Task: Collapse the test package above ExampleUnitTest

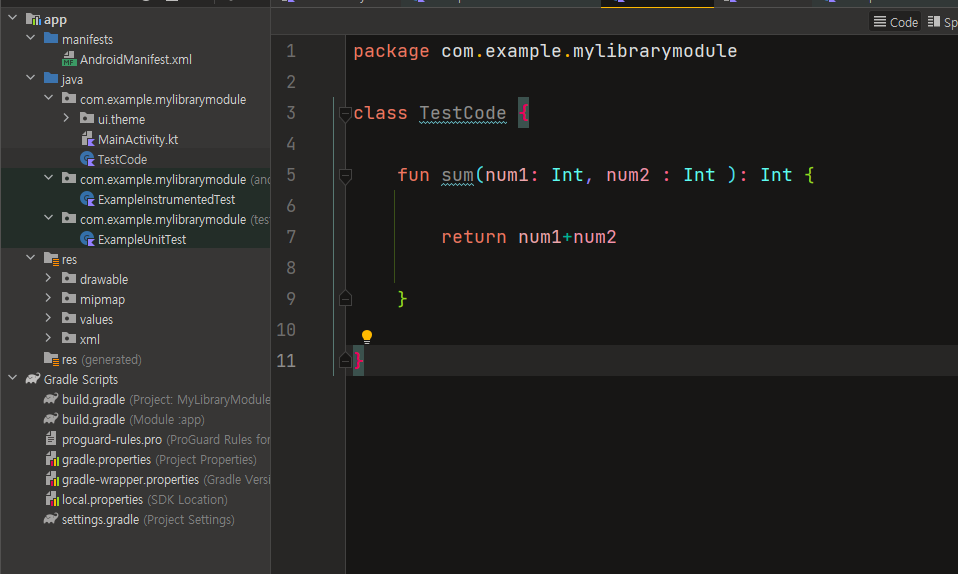Action: 49,218
